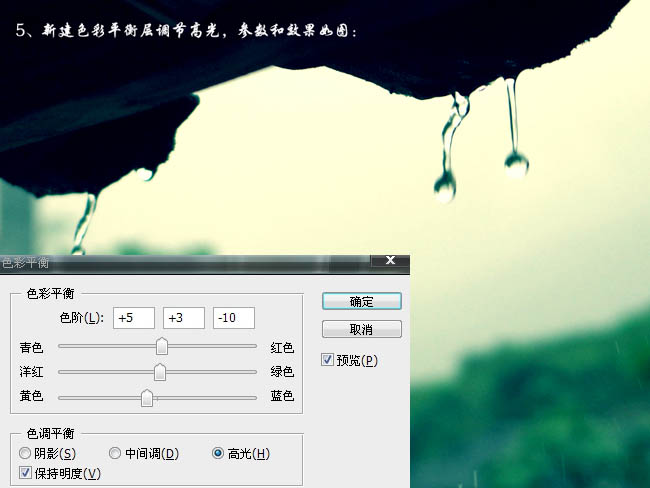Click the 确定 button to confirm
This screenshot has width=650, height=488.
tap(361, 301)
